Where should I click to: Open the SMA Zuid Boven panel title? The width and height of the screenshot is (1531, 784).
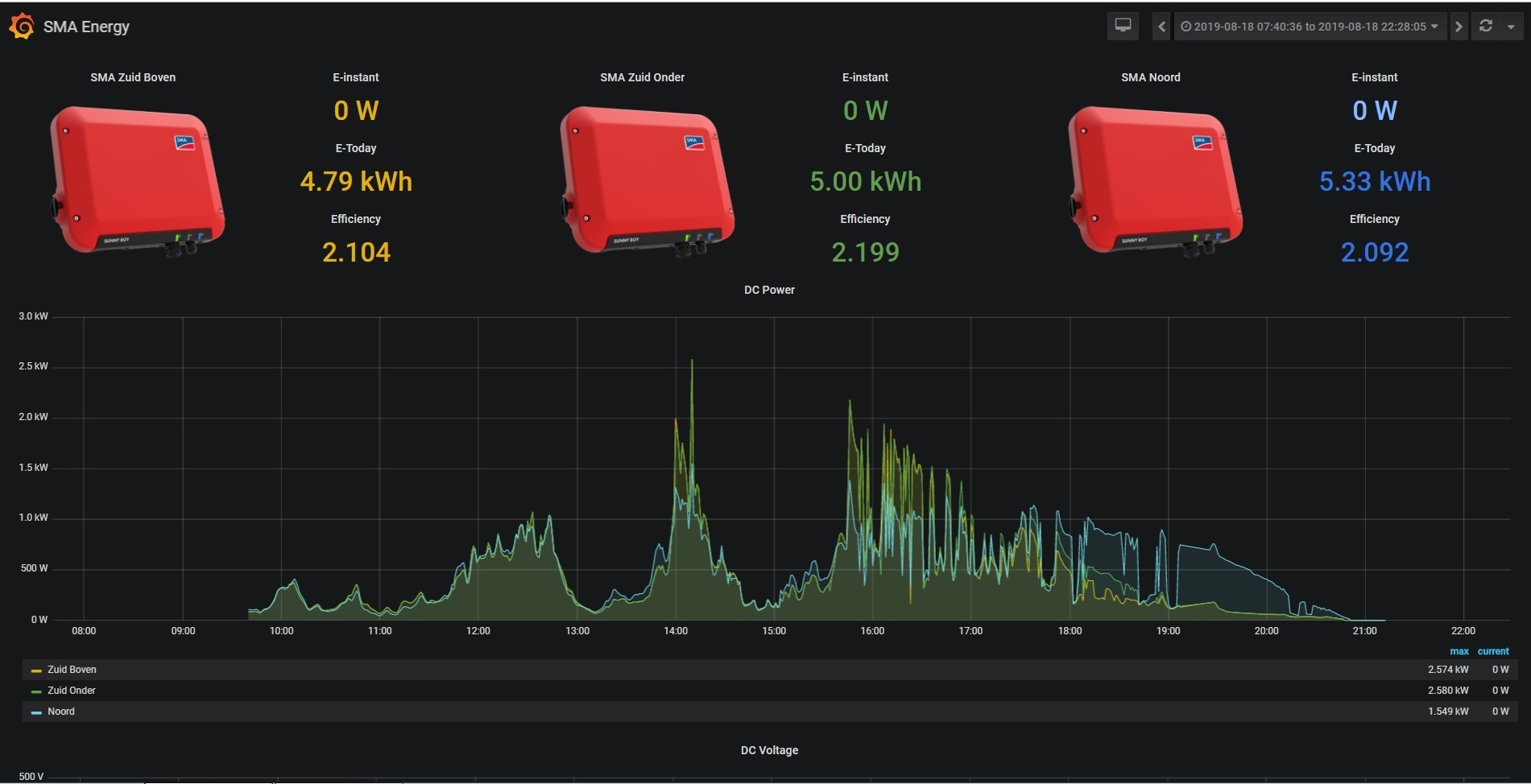[133, 77]
